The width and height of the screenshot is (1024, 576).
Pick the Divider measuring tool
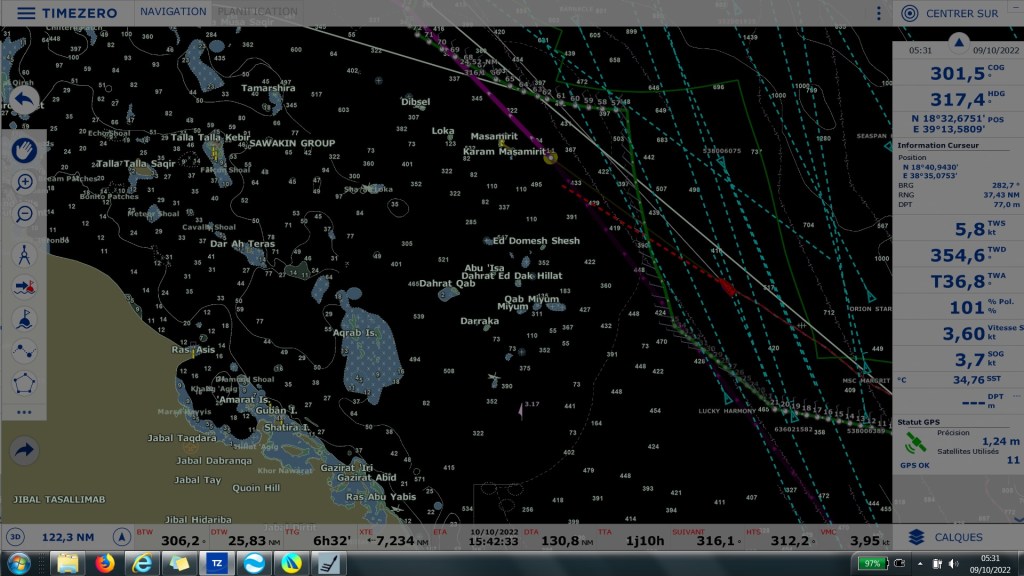[x=24, y=254]
